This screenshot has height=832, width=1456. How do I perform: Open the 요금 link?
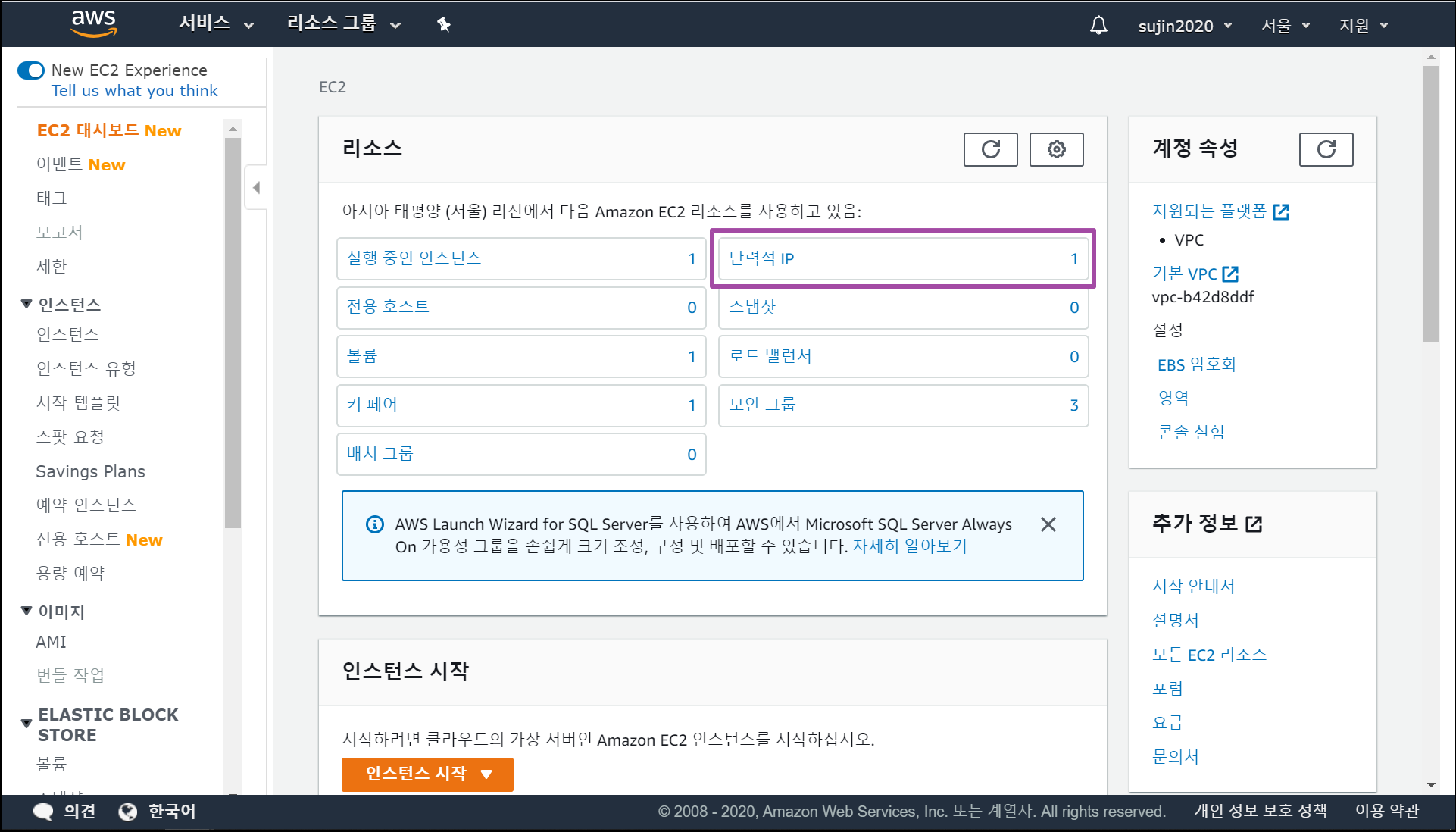pos(1167,722)
